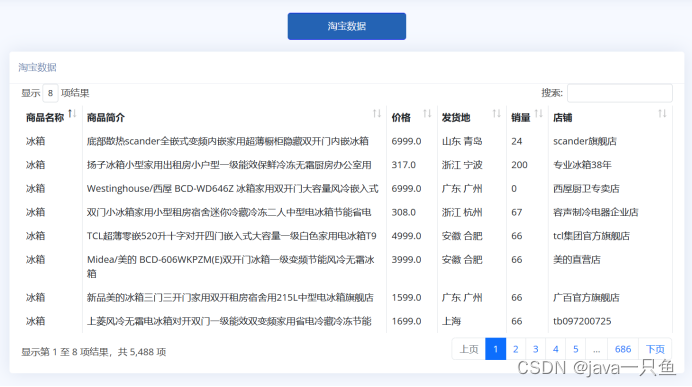Click 价格 header text
This screenshot has height=387, width=692.
401,118
